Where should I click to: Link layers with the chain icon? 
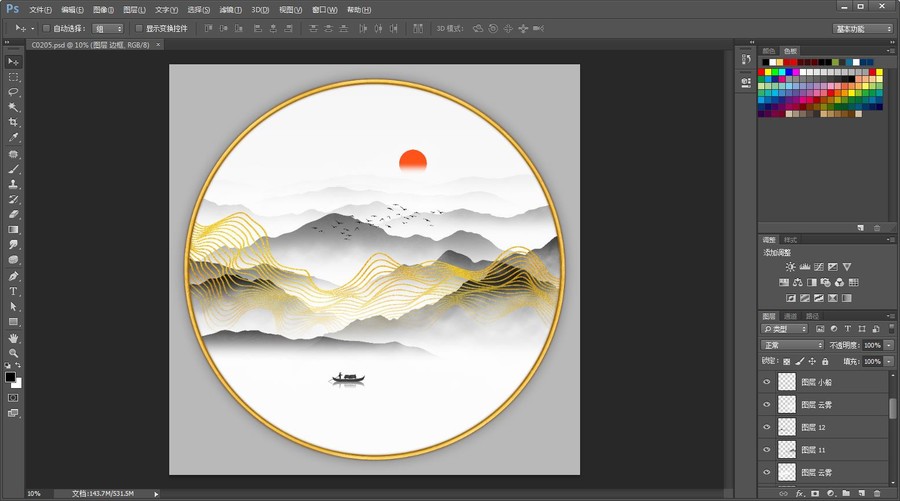click(783, 493)
